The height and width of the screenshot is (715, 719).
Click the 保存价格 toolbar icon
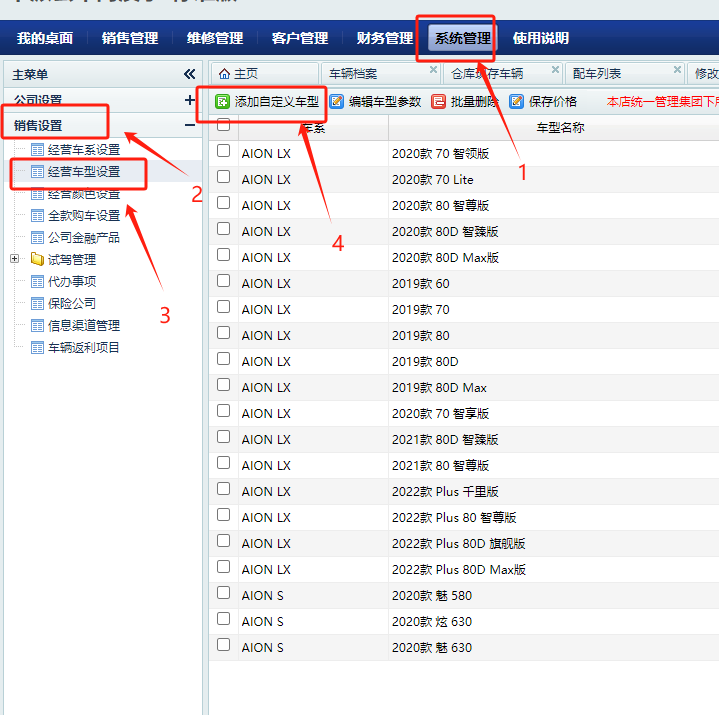point(517,101)
